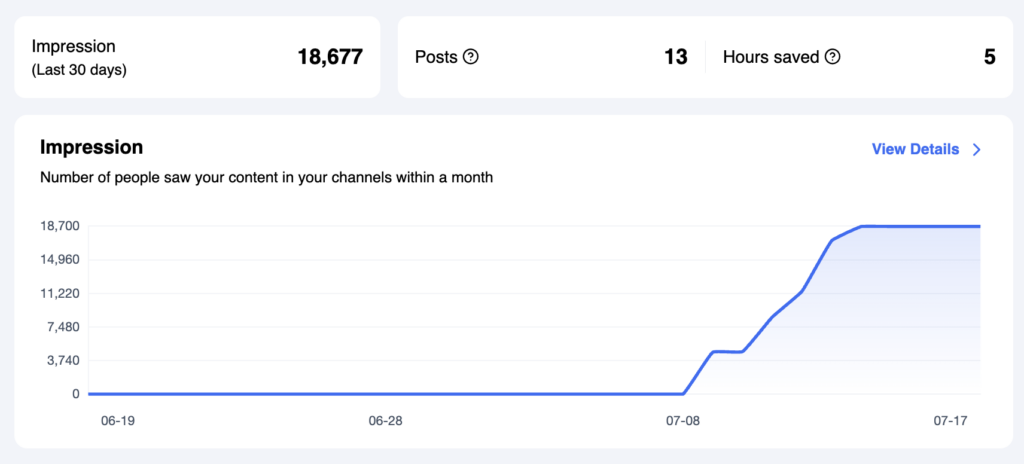1024x464 pixels.
Task: Click the chevron arrow after View Details
Action: pos(977,150)
